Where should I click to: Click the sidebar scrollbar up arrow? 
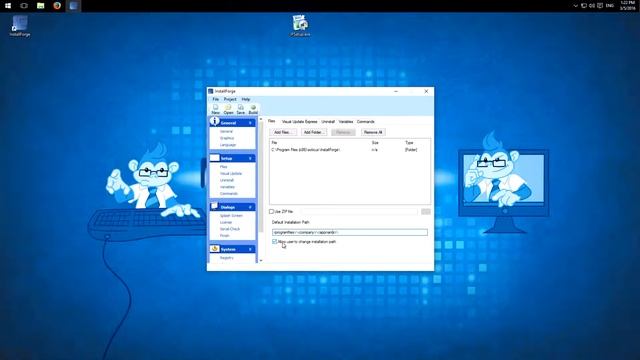point(261,119)
